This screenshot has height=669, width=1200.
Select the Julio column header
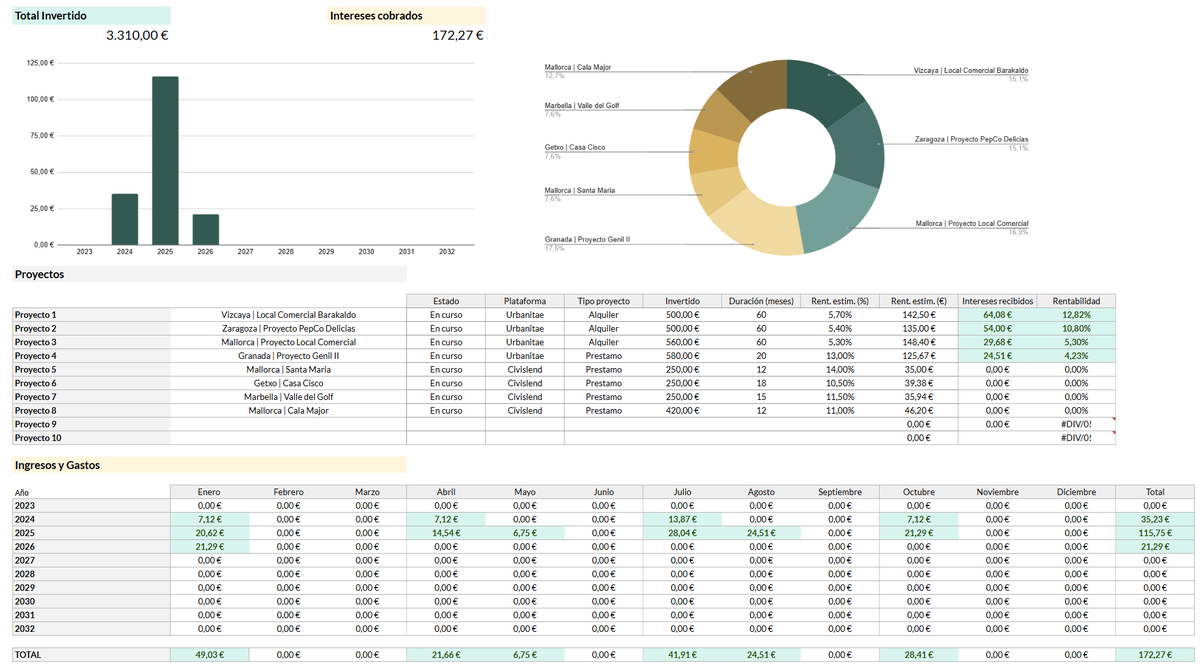coord(683,492)
